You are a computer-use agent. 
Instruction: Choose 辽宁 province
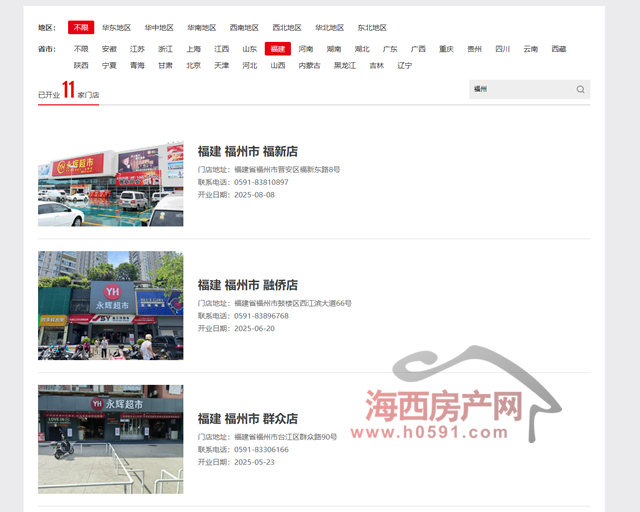tap(404, 65)
